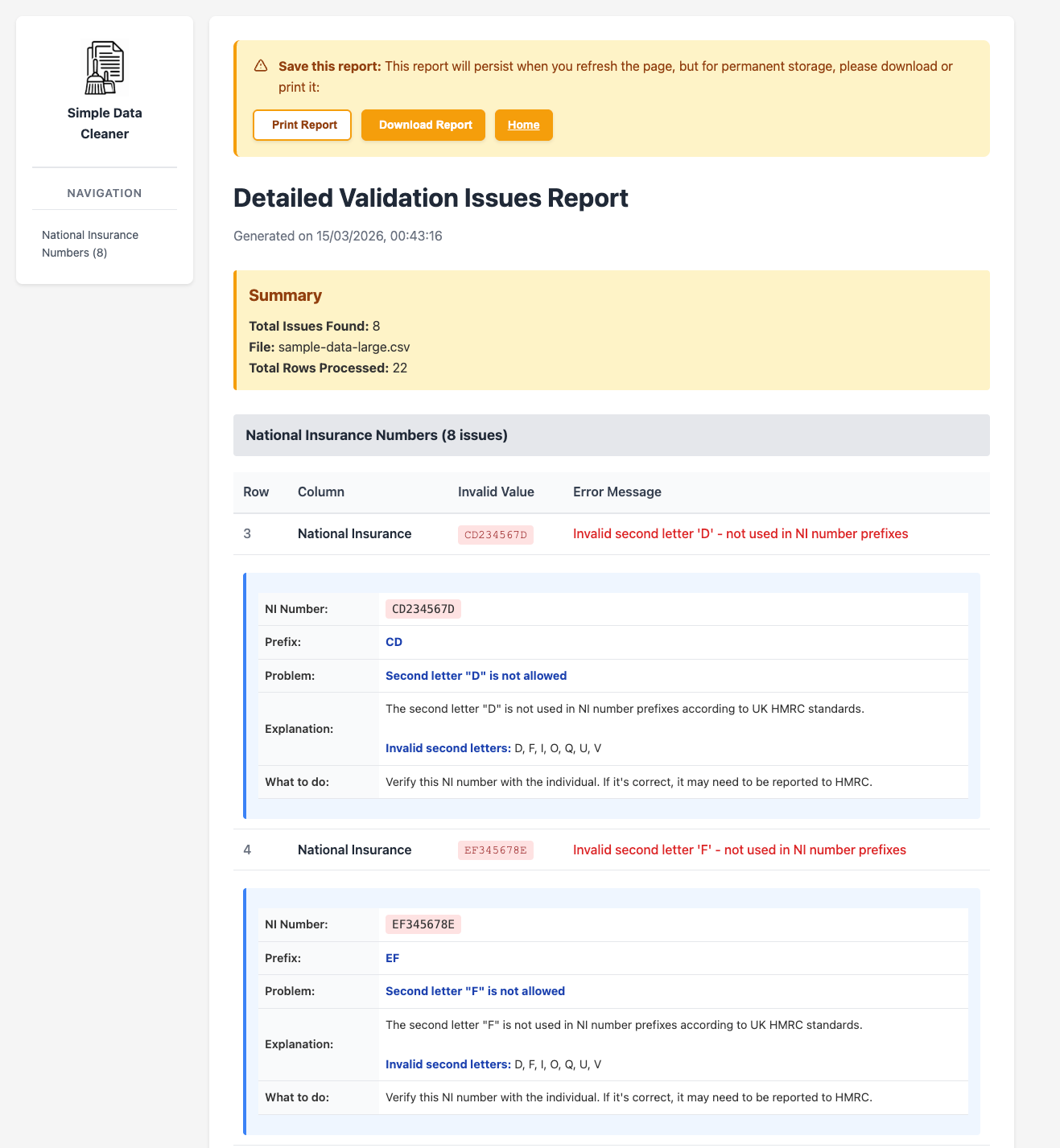Click the Download Report button
Viewport: 1060px width, 1148px height.
(x=424, y=125)
